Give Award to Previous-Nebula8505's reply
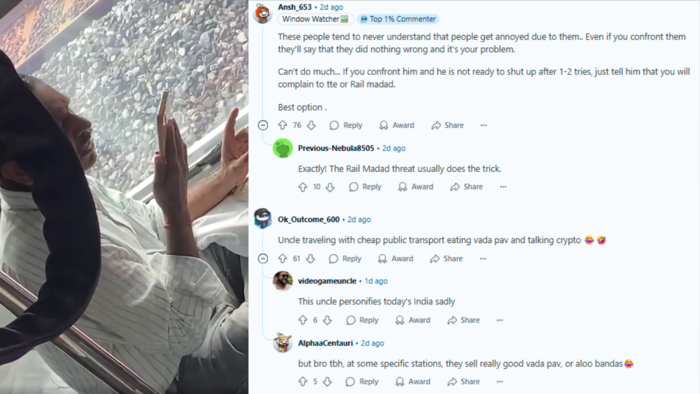Screen dimensions: 700x394 [x=416, y=187]
